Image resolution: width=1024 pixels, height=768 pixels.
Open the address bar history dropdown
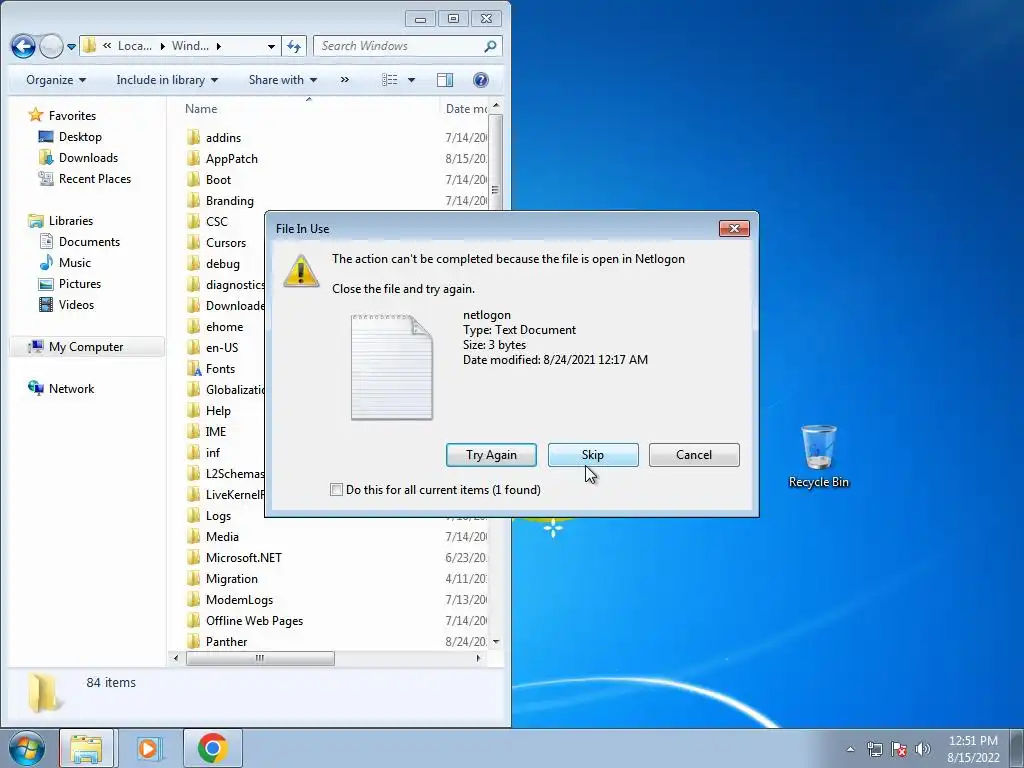click(271, 46)
